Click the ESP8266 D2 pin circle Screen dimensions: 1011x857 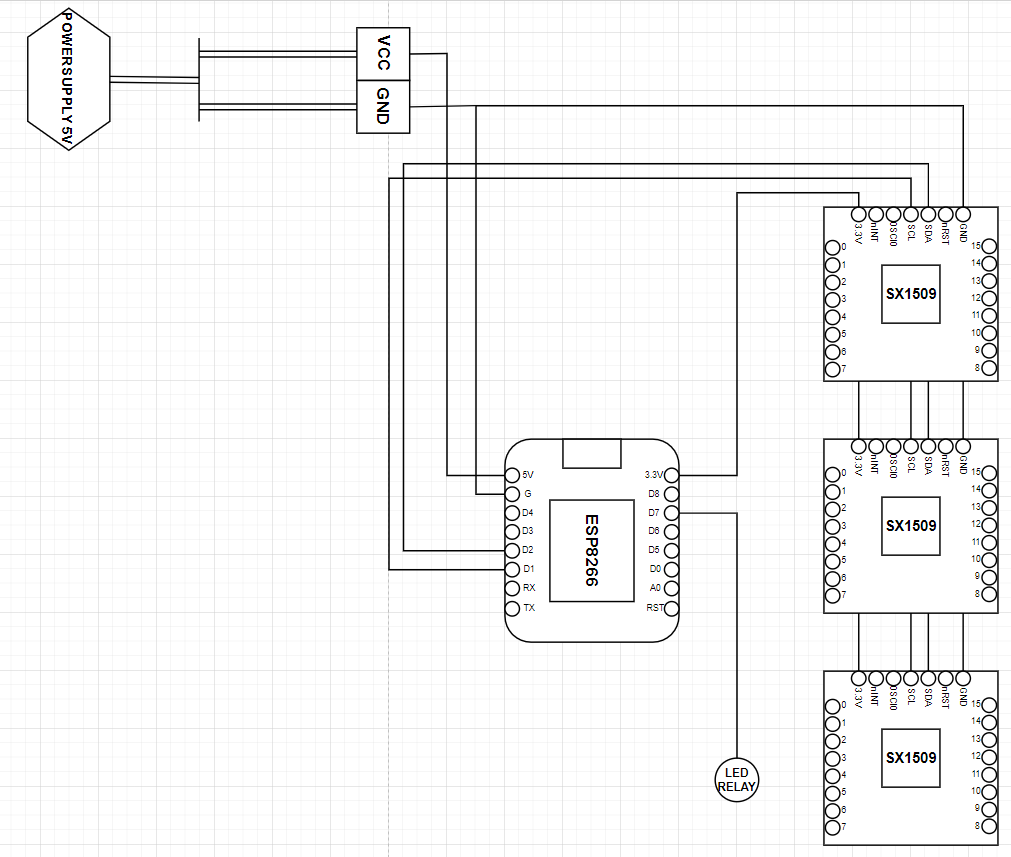(512, 551)
